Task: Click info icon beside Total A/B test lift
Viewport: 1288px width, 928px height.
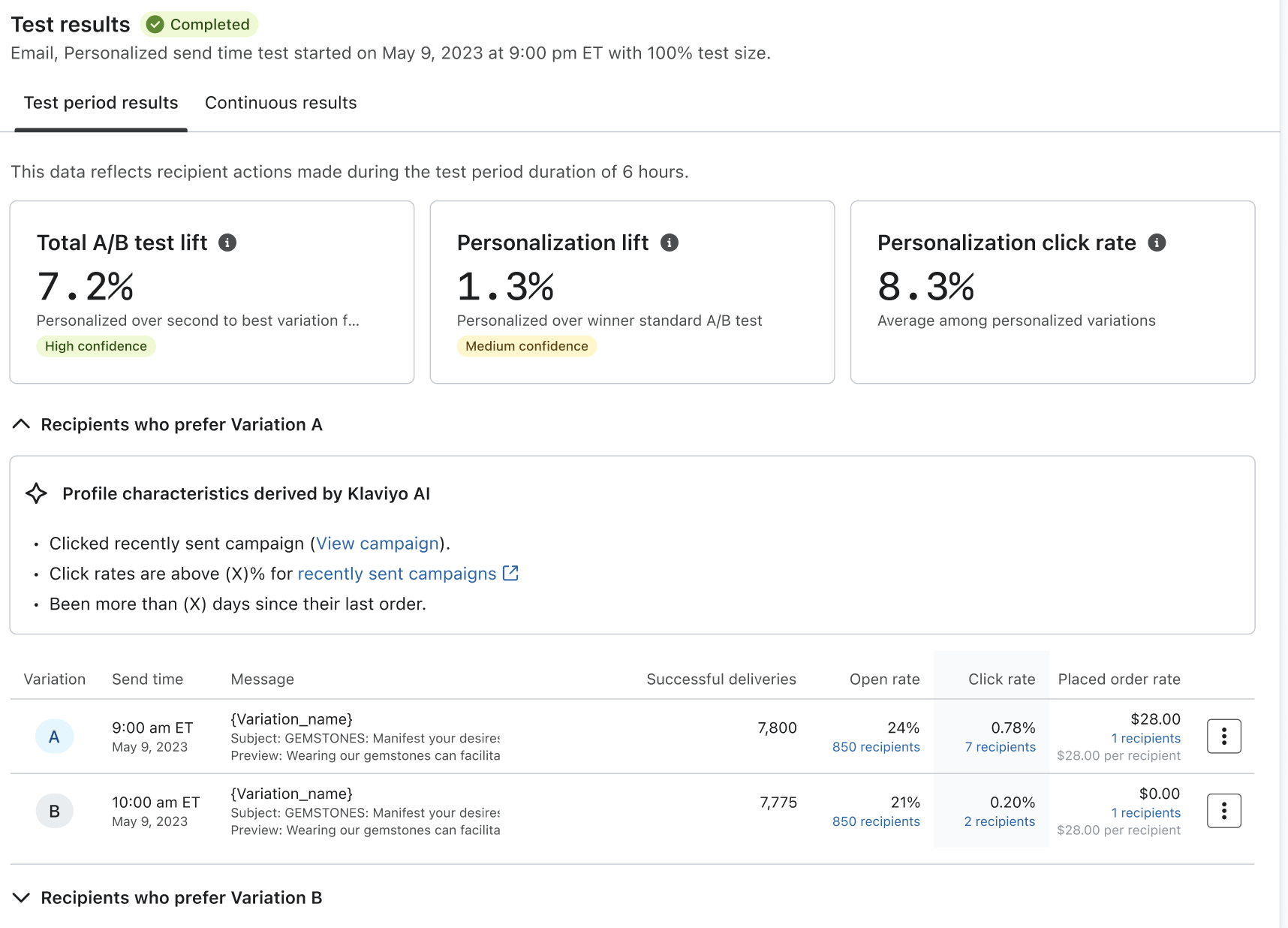Action: [227, 243]
